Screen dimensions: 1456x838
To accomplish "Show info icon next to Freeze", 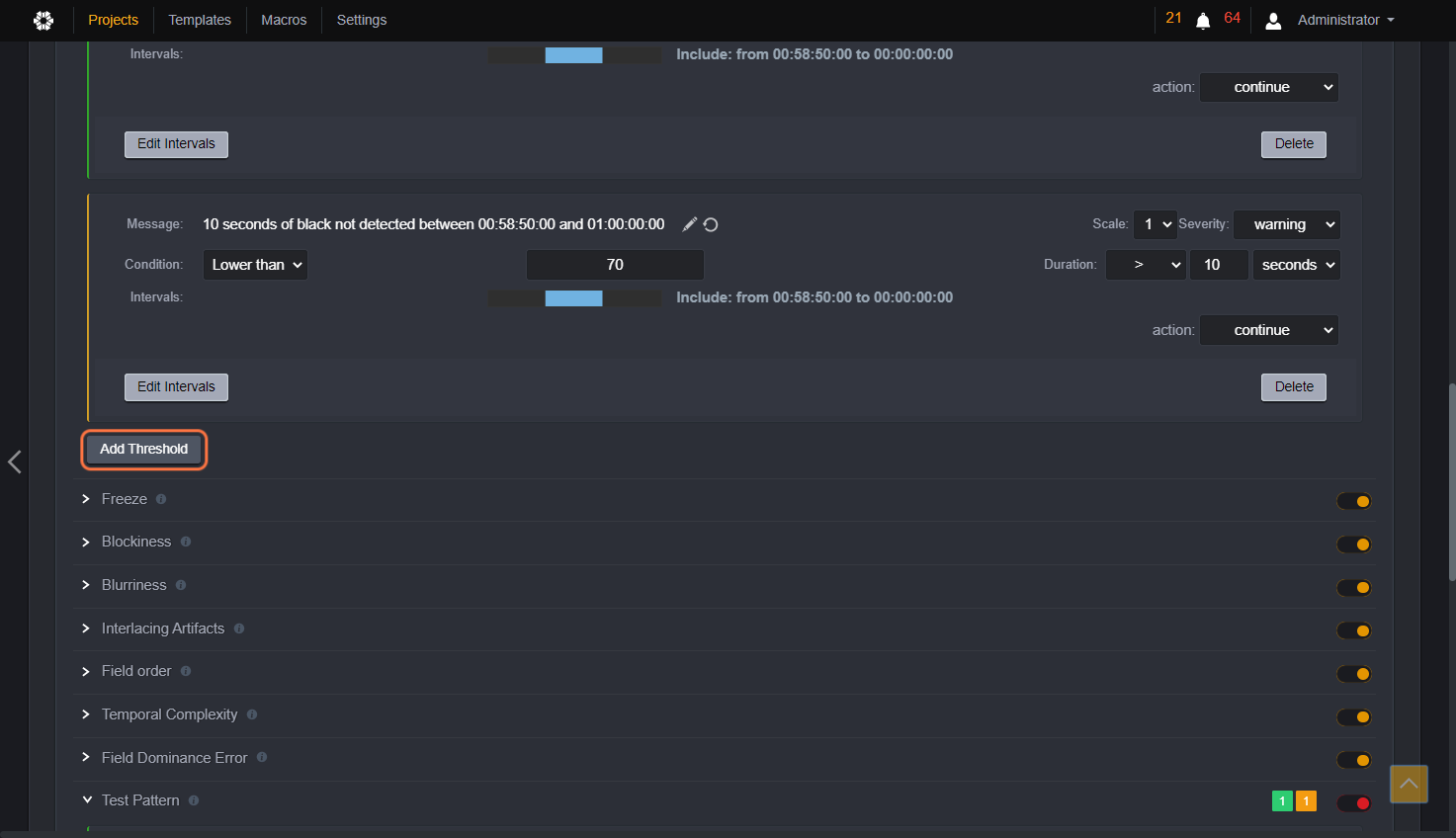I will (161, 499).
